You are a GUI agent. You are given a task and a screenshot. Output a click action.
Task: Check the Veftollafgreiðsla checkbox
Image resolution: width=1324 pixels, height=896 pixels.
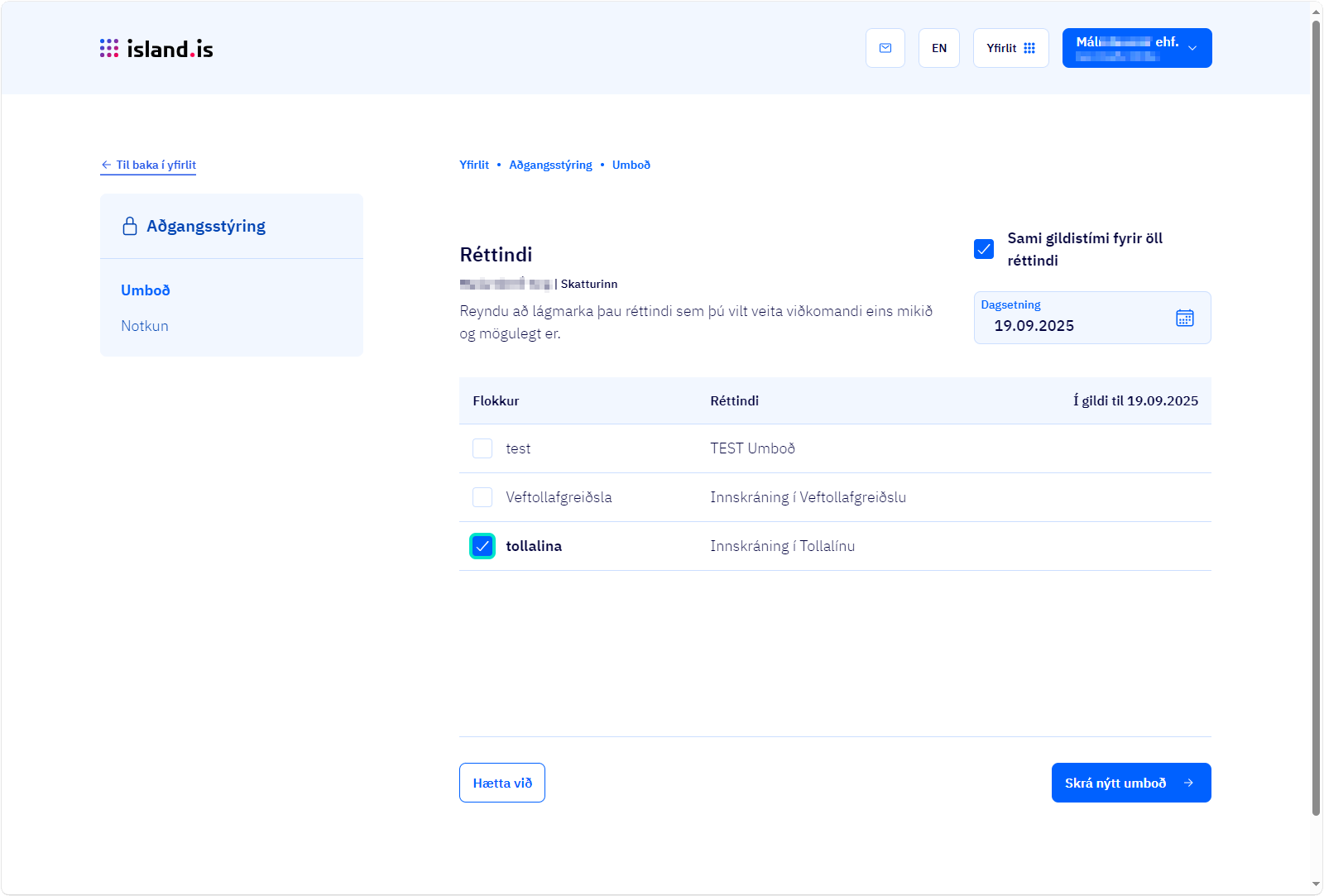482,497
